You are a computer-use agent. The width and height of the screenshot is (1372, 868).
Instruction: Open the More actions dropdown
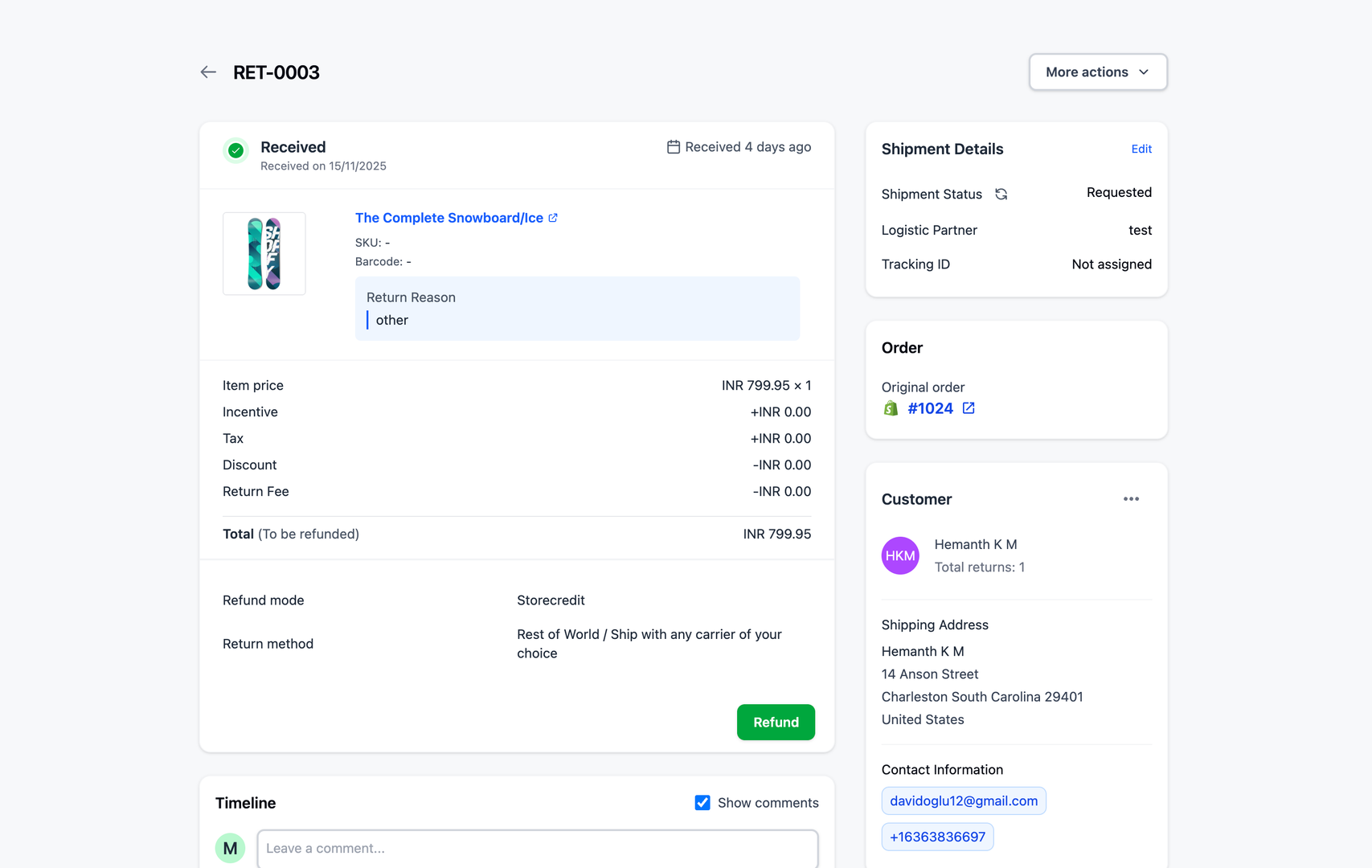(x=1097, y=72)
